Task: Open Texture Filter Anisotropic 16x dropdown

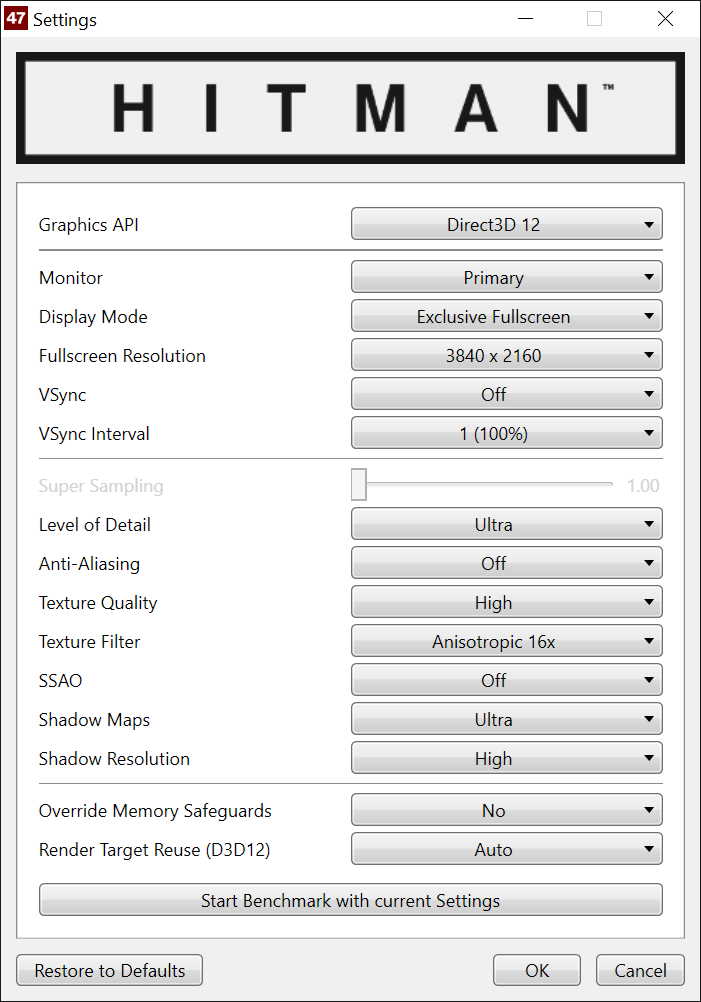Action: 506,642
